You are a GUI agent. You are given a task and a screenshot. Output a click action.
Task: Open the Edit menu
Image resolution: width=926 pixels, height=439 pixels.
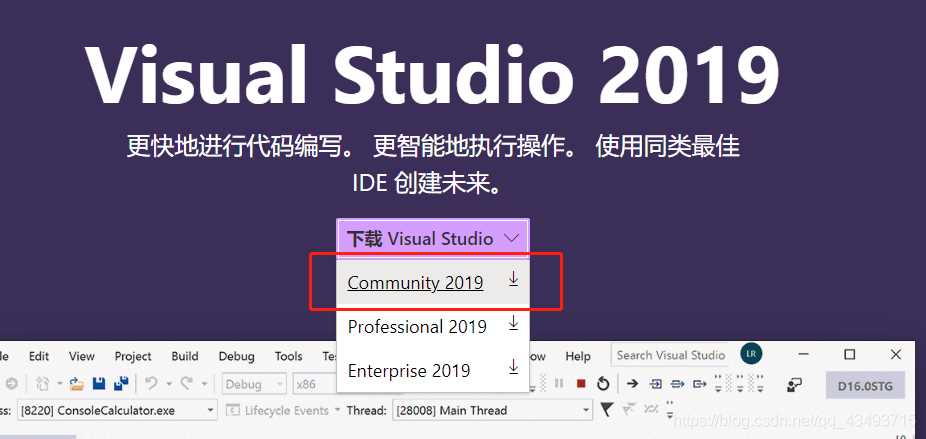(39, 356)
